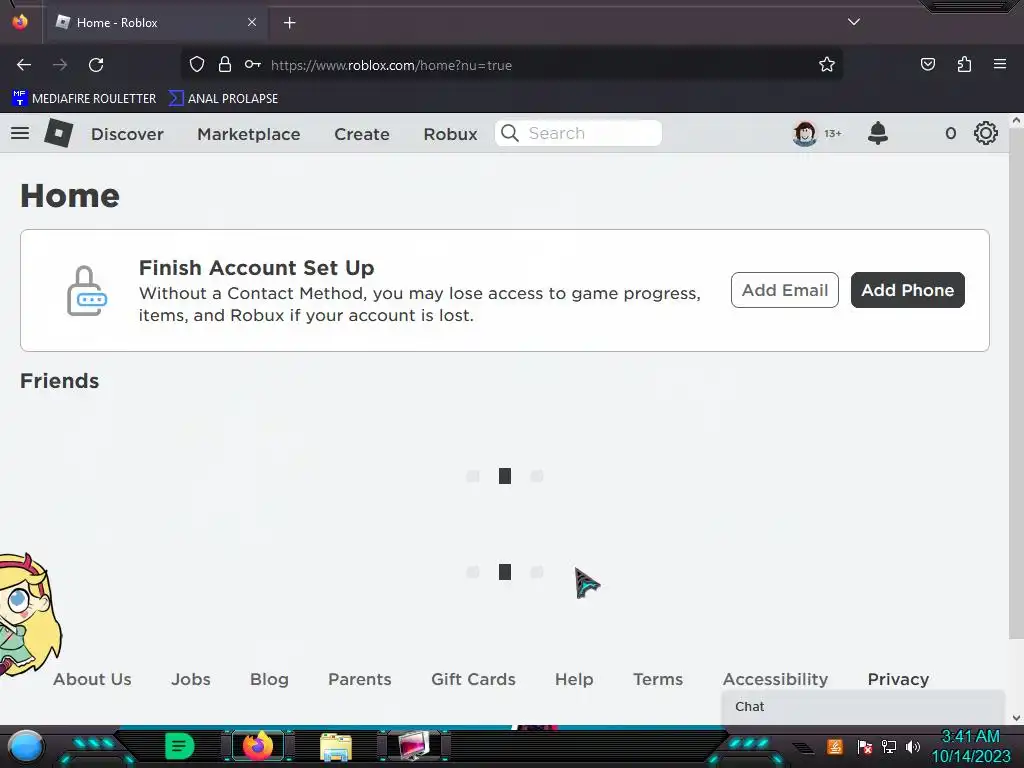This screenshot has height=768, width=1024.
Task: Open the Jobs footer link
Action: (x=191, y=679)
